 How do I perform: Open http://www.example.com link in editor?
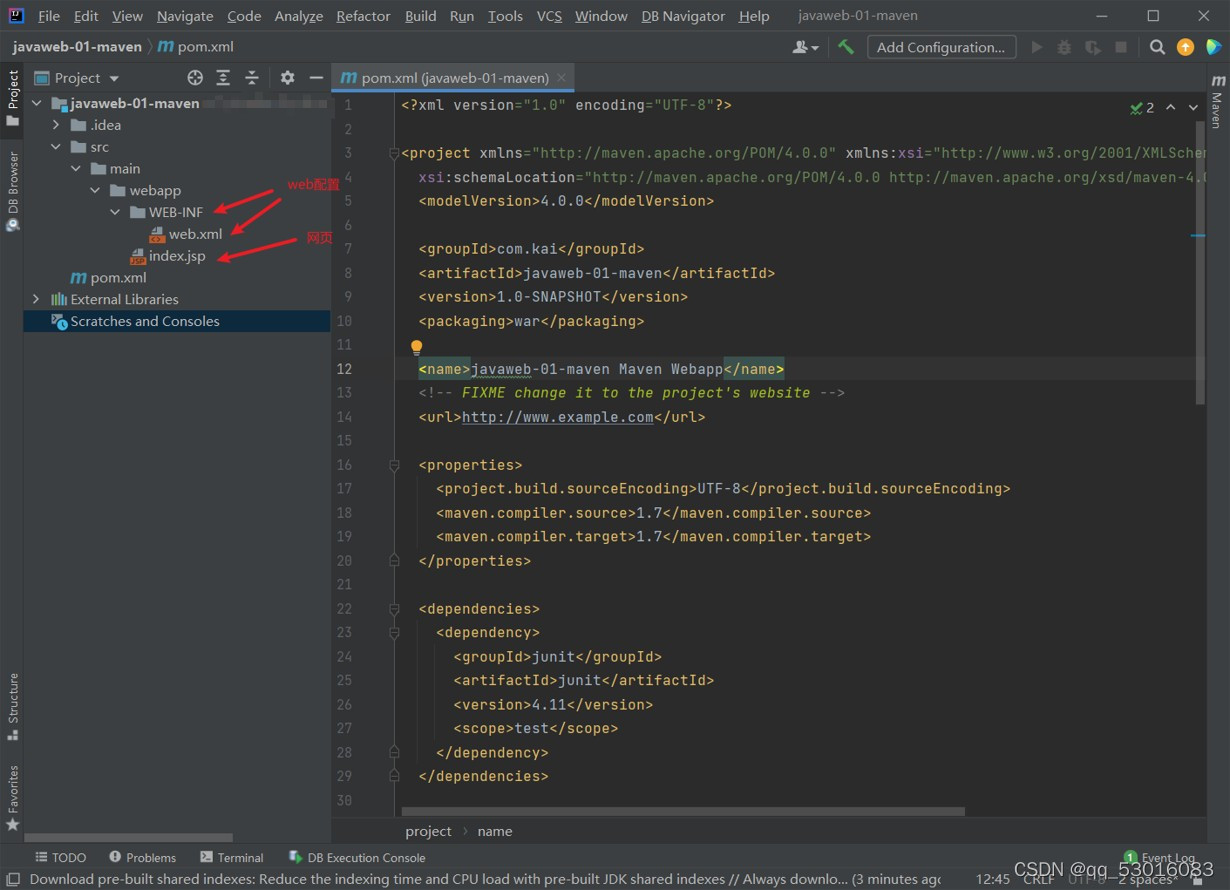(557, 417)
